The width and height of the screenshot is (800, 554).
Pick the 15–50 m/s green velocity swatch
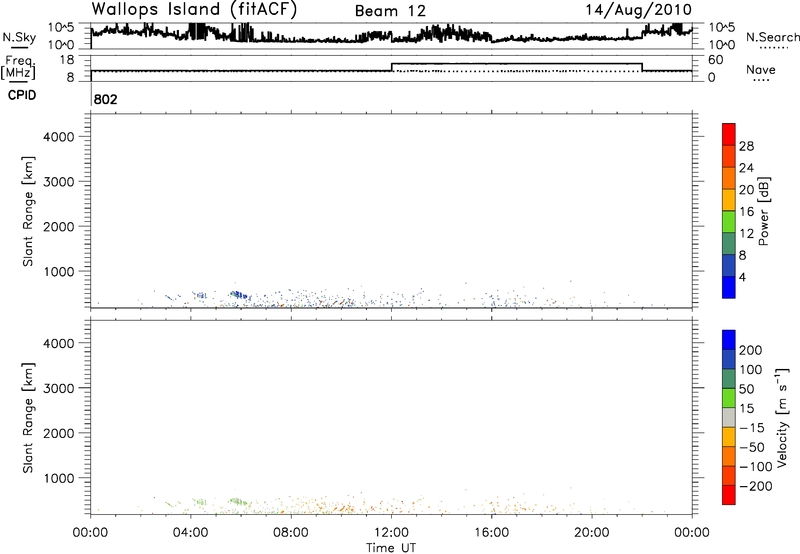click(729, 398)
